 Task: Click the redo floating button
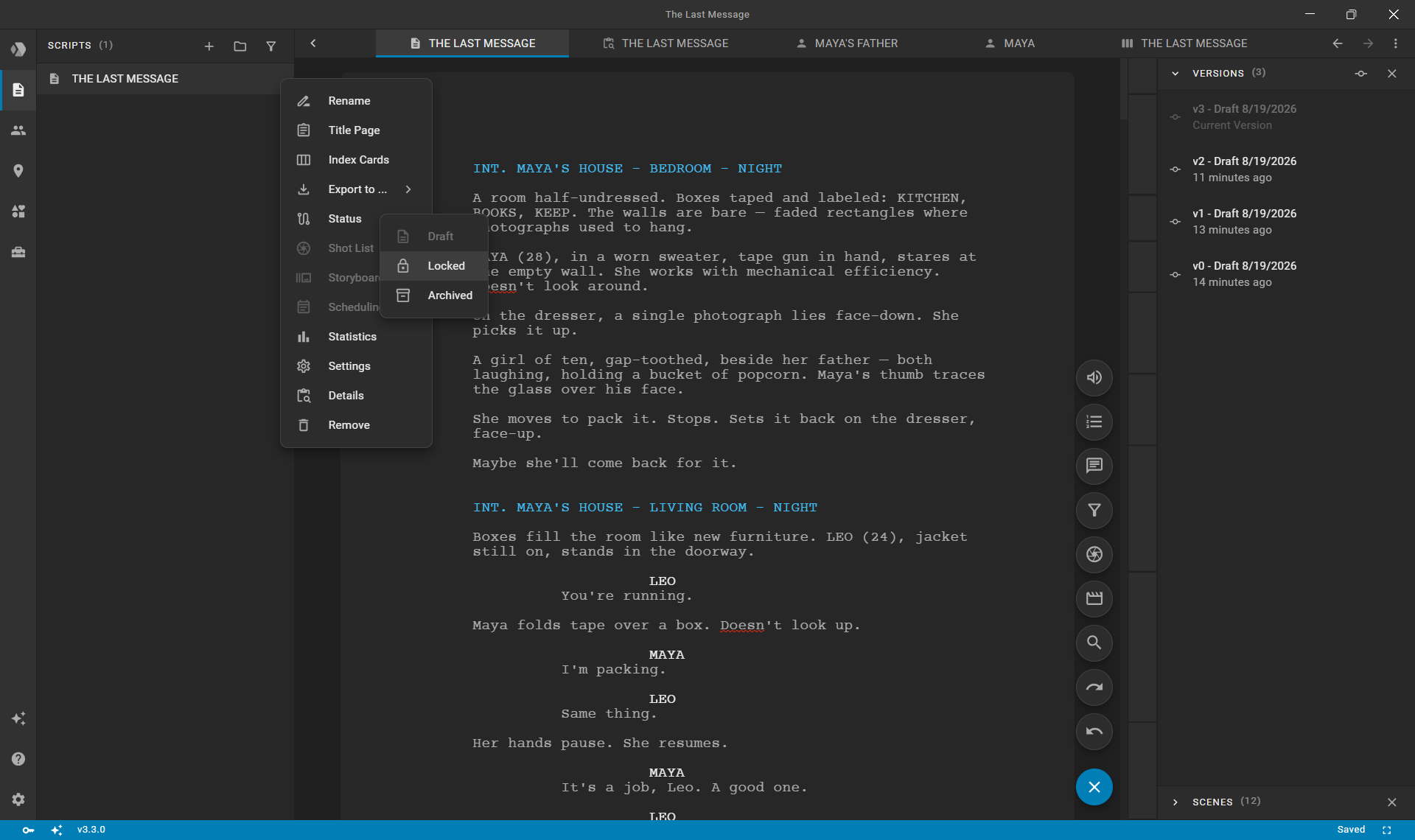1094,687
